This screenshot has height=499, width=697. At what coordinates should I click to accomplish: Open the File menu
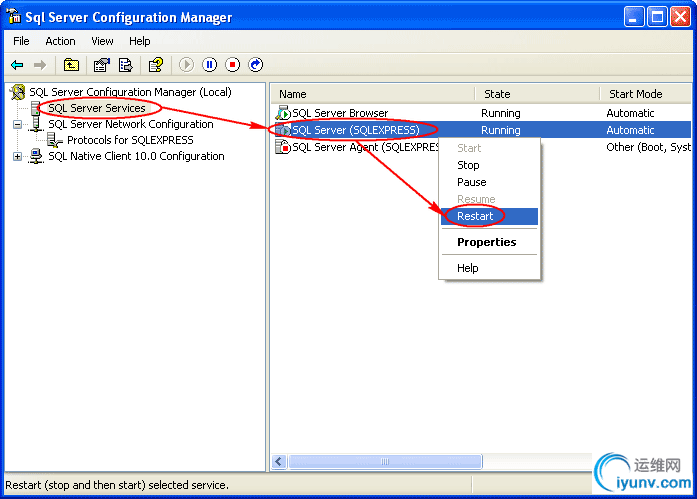pyautogui.click(x=21, y=41)
